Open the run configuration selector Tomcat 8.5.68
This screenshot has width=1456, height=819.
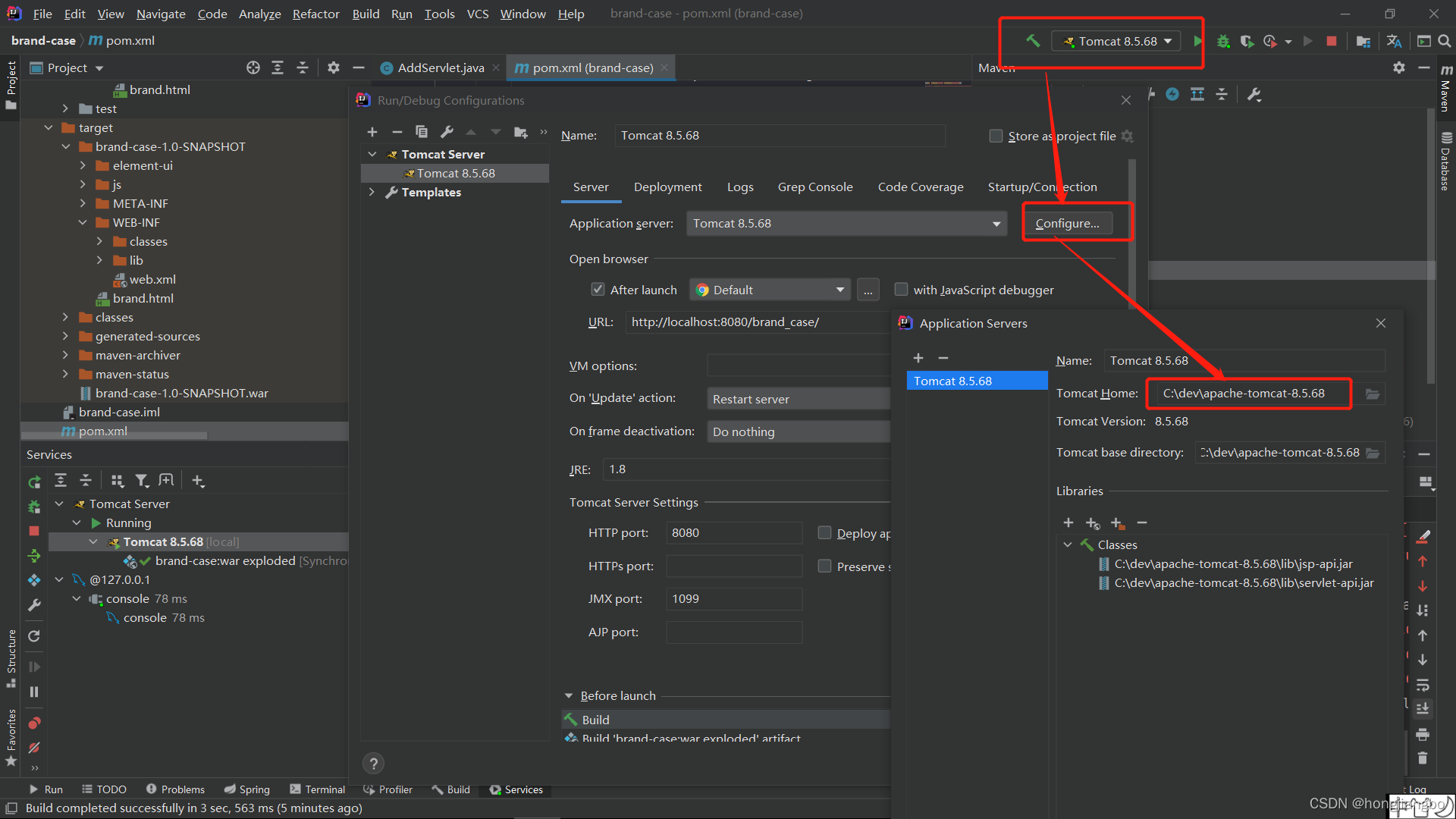[x=1116, y=41]
